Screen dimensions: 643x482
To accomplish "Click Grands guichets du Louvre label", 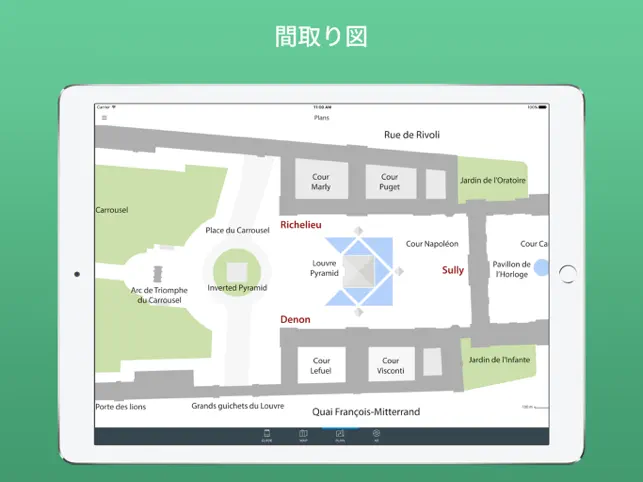I will [x=237, y=406].
